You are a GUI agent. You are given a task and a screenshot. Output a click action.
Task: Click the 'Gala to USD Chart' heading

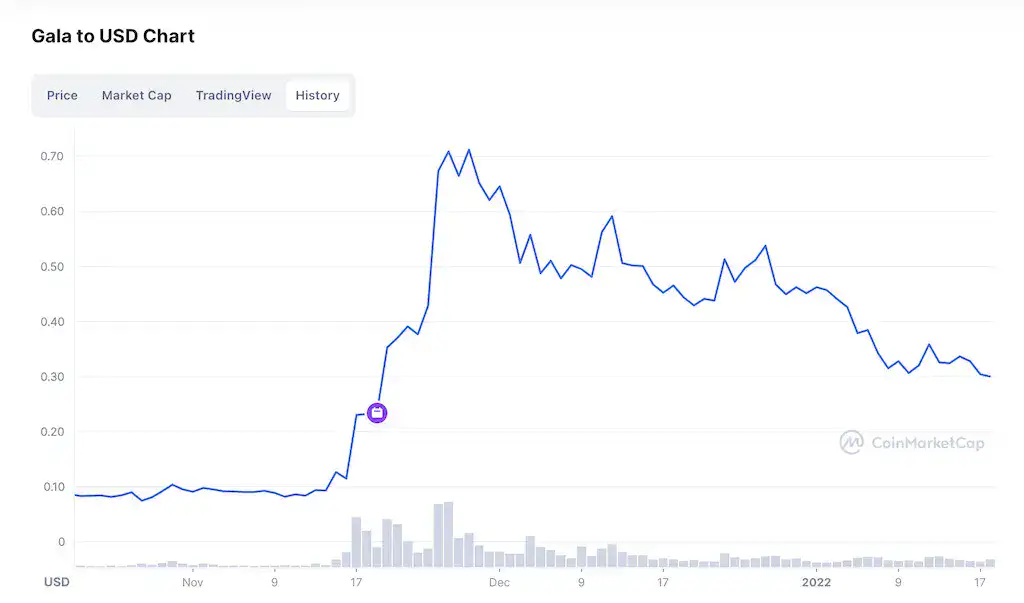click(x=113, y=36)
